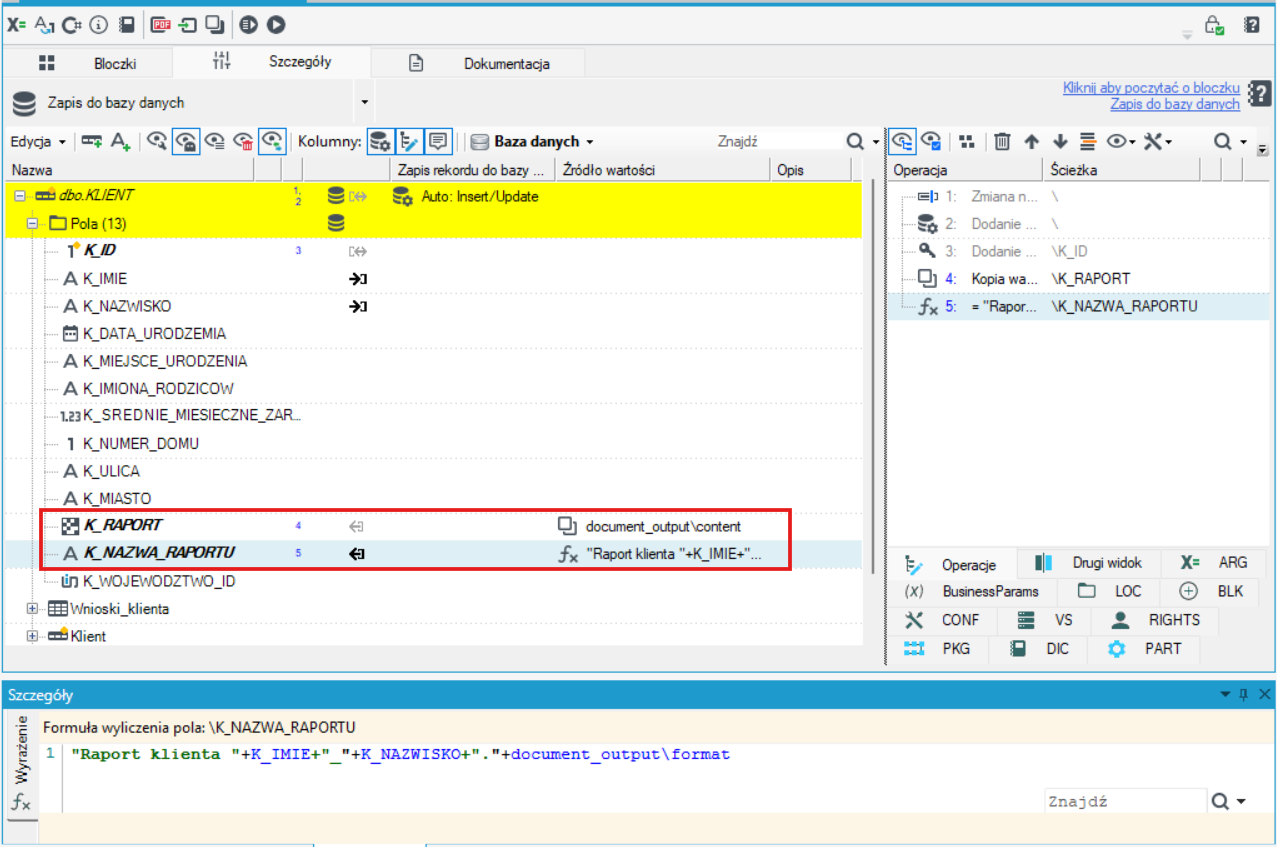The height and width of the screenshot is (847, 1277).
Task: Toggle the eye-with-lock view button
Action: [x=185, y=142]
